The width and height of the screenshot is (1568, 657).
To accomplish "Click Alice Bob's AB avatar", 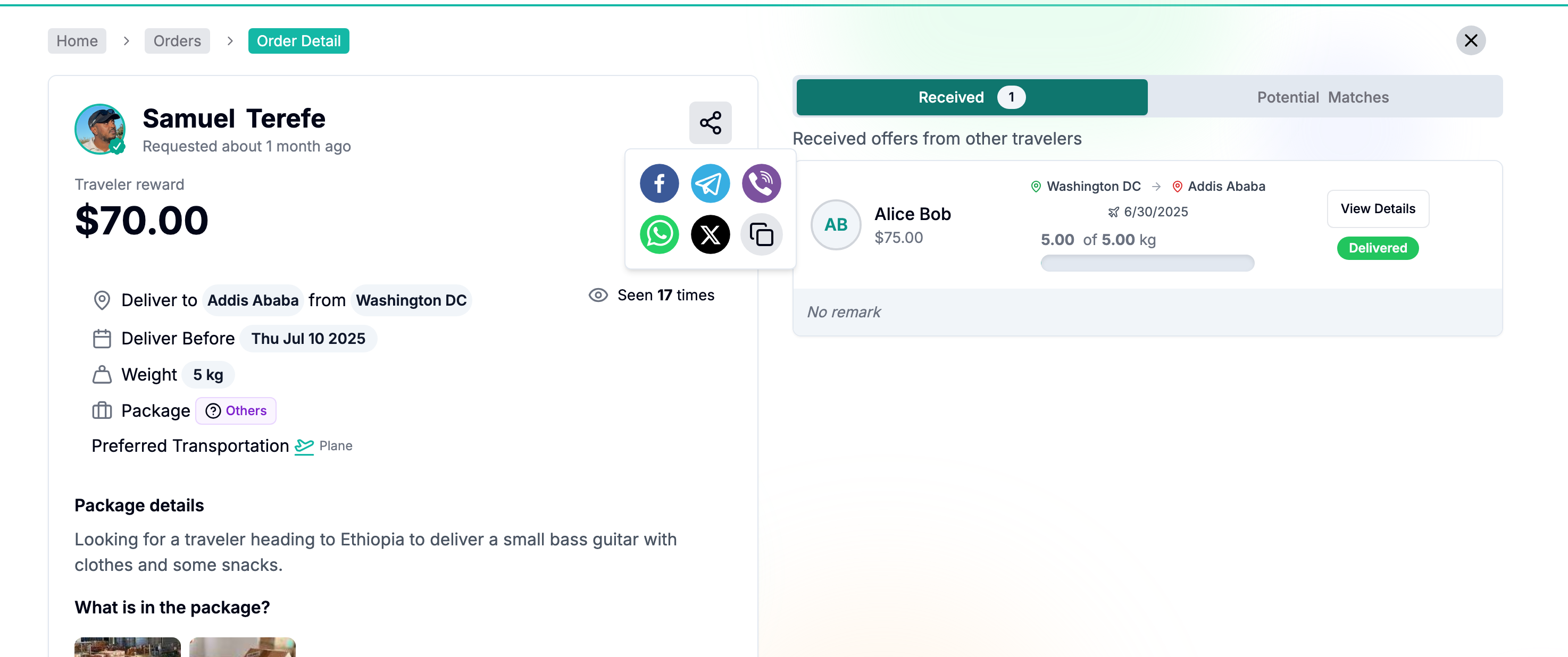I will point(836,224).
